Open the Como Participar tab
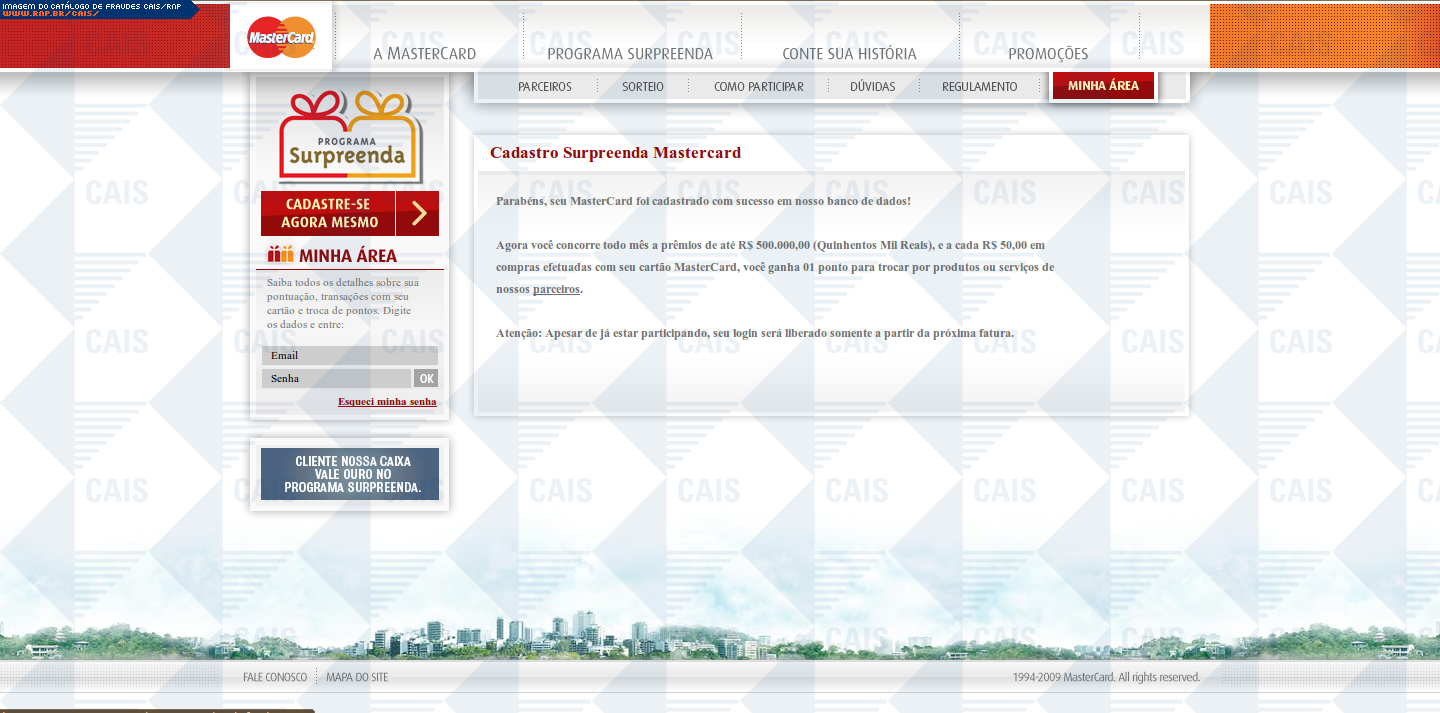The width and height of the screenshot is (1440, 713). [758, 87]
